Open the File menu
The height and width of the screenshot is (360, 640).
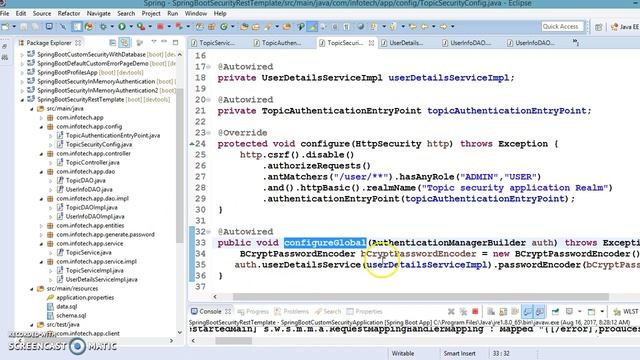coord(4,13)
